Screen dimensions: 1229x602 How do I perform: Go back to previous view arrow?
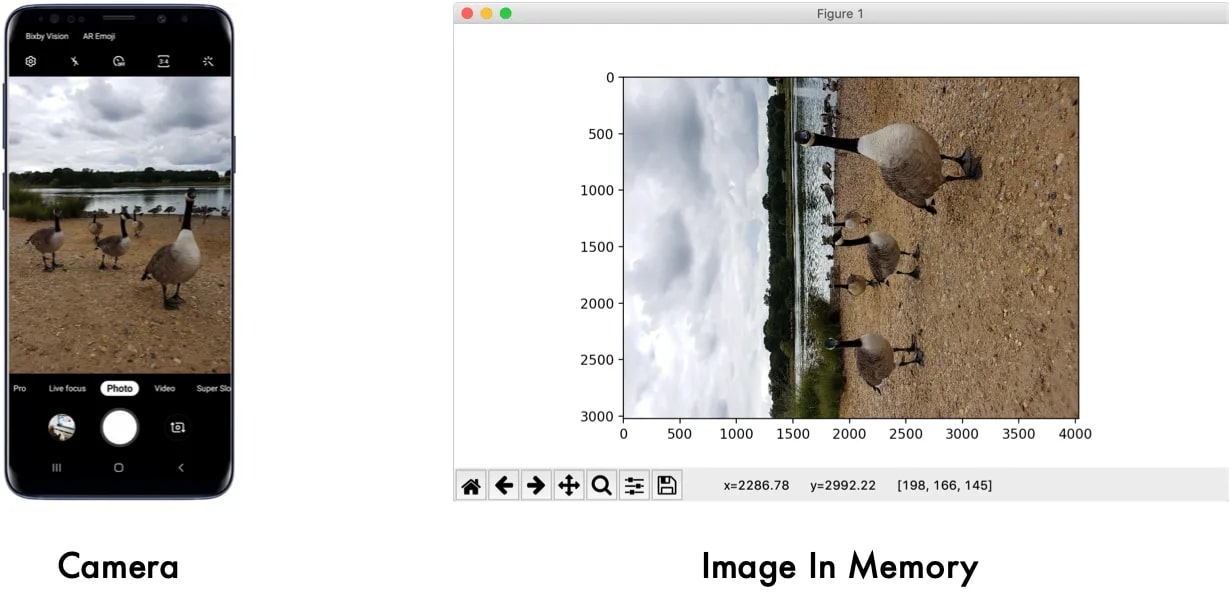(x=504, y=486)
